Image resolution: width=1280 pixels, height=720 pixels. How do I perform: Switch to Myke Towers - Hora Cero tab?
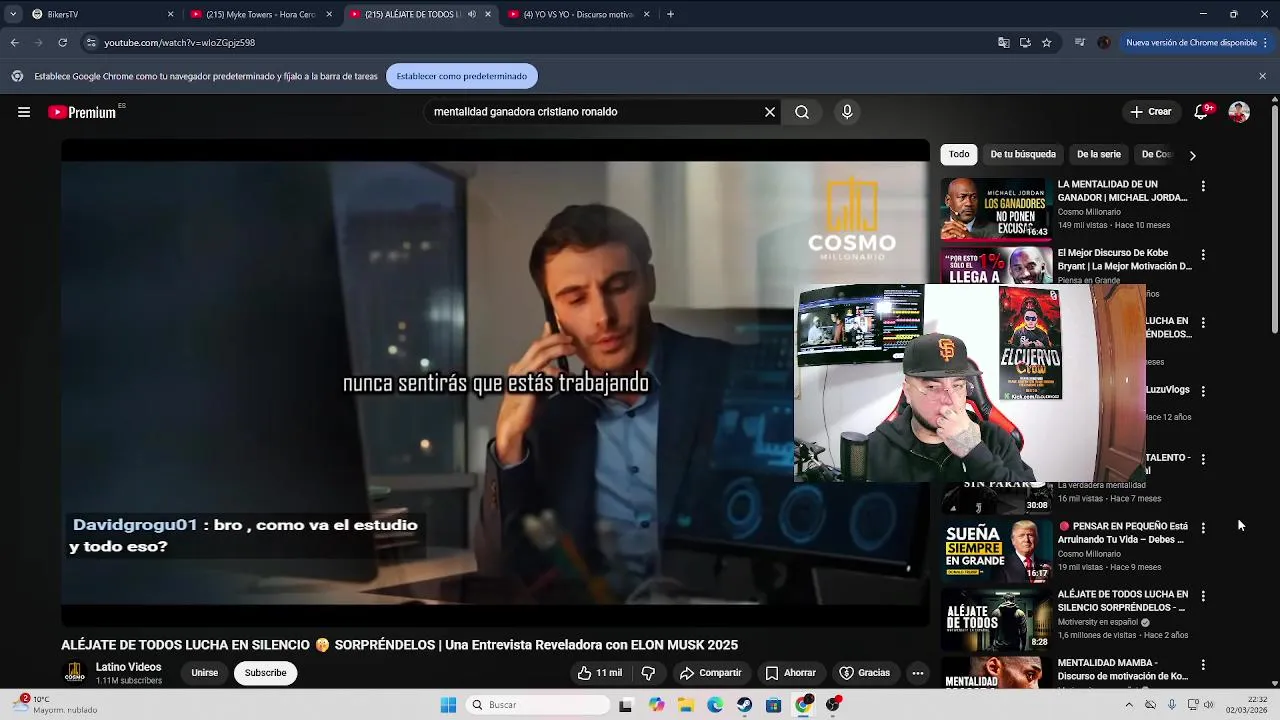click(x=260, y=14)
